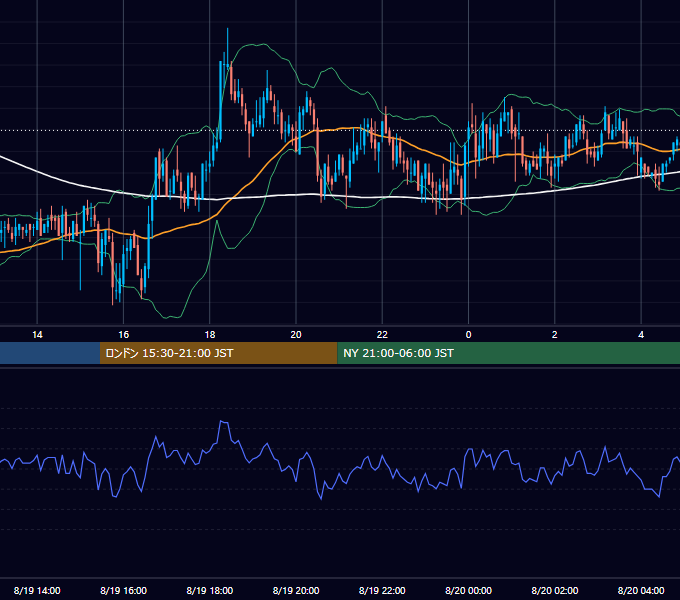Click the 8/20 00:00 date label
Viewport: 680px width, 600px height.
point(468,590)
